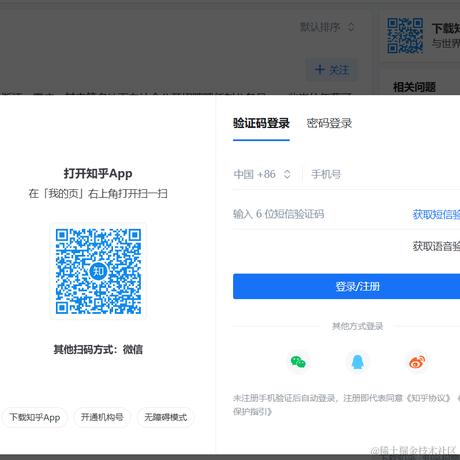Click the Weibo login icon
The image size is (460, 460).
click(417, 362)
